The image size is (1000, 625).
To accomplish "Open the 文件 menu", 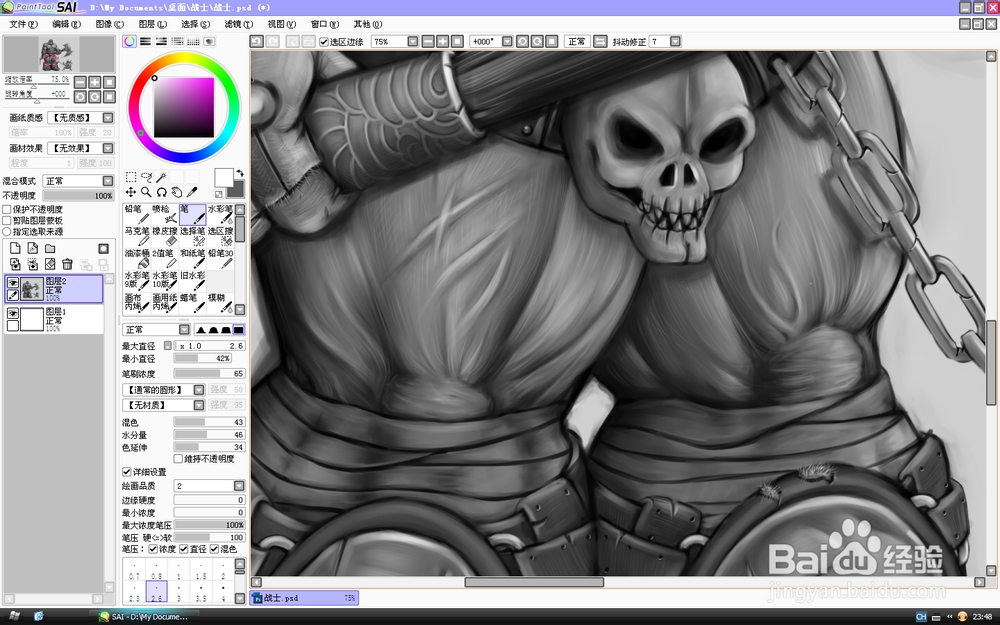I will (x=24, y=24).
